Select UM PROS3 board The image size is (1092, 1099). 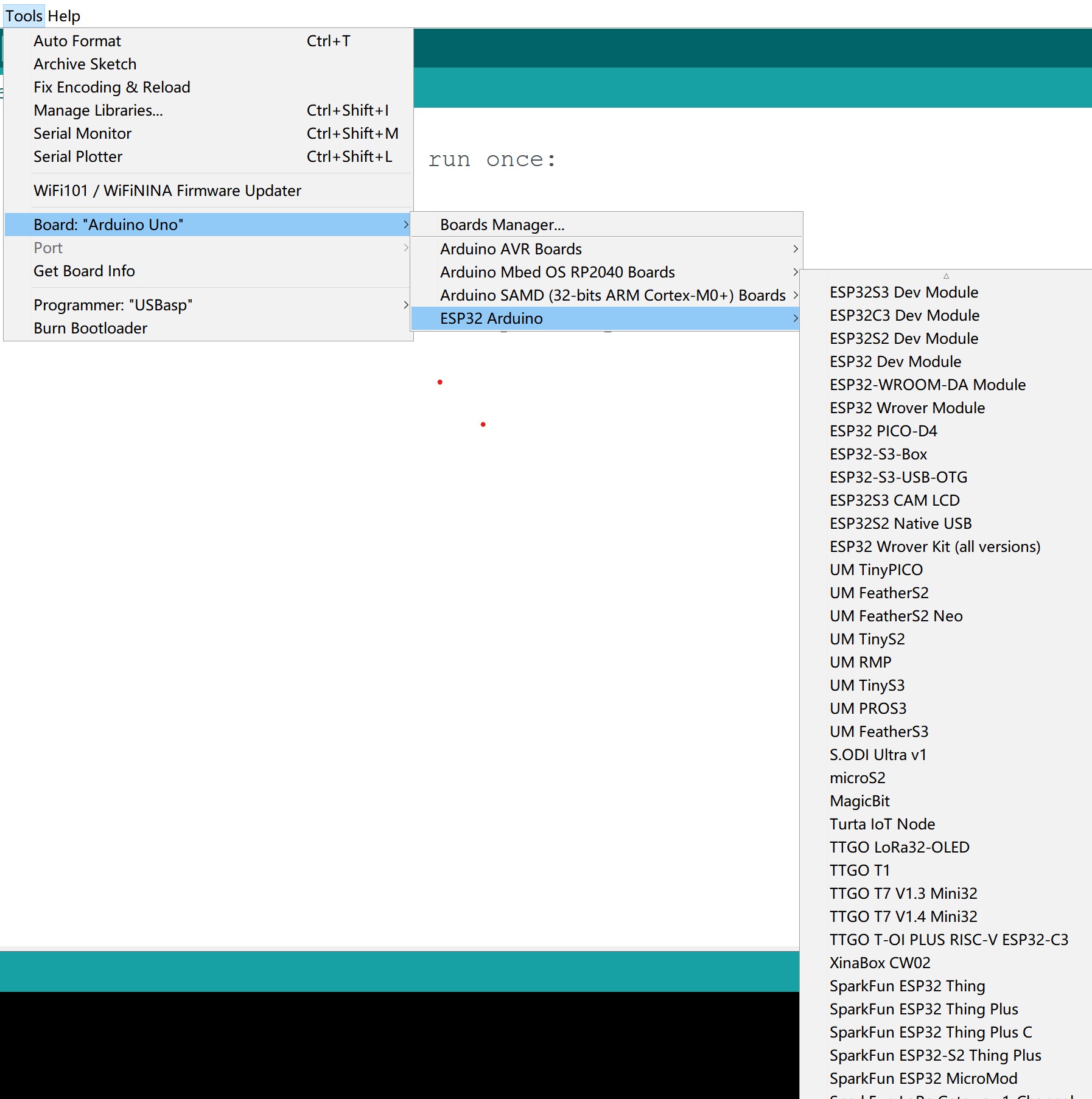946,708
